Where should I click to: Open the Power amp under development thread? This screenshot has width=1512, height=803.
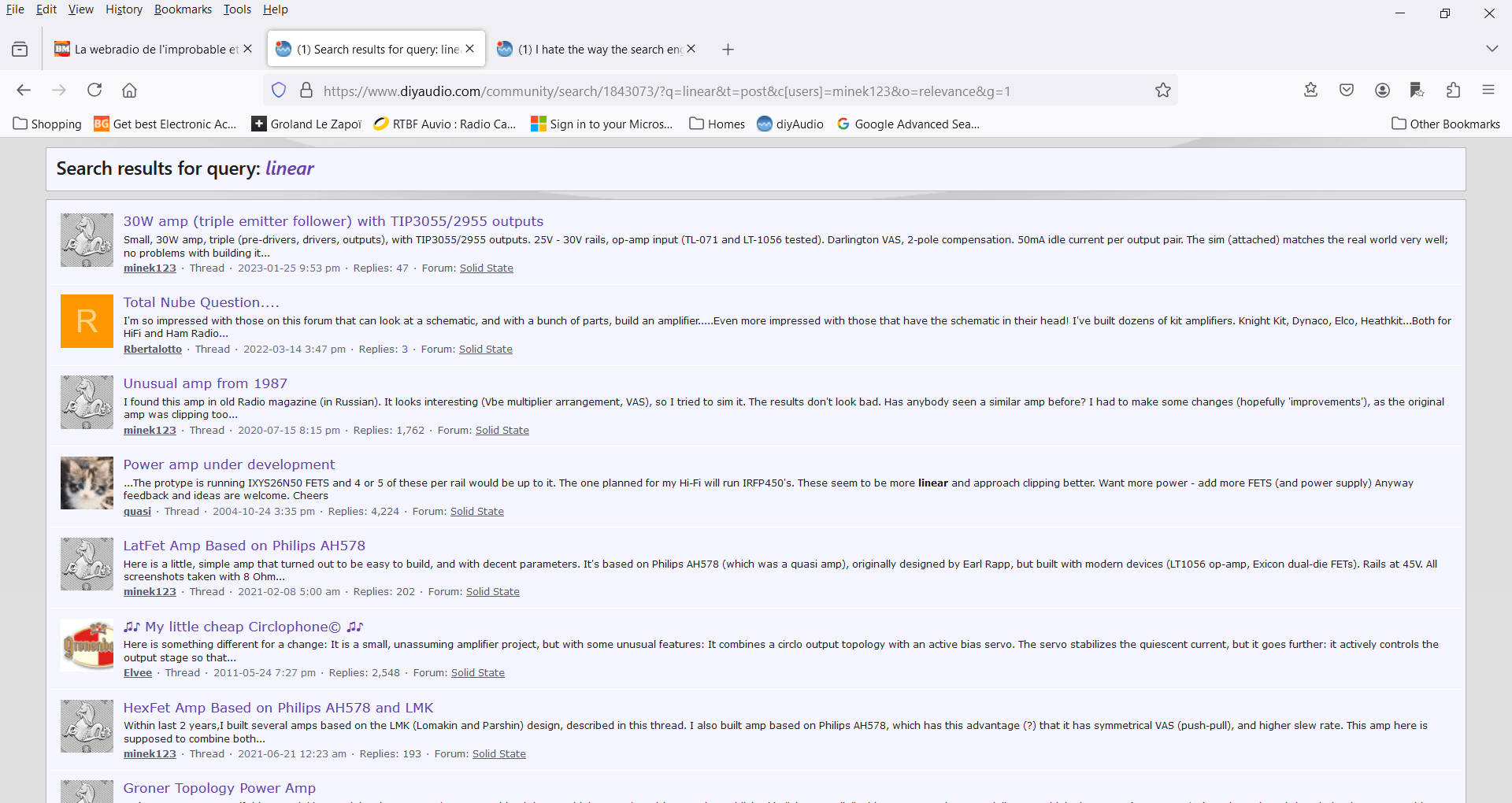pos(228,464)
